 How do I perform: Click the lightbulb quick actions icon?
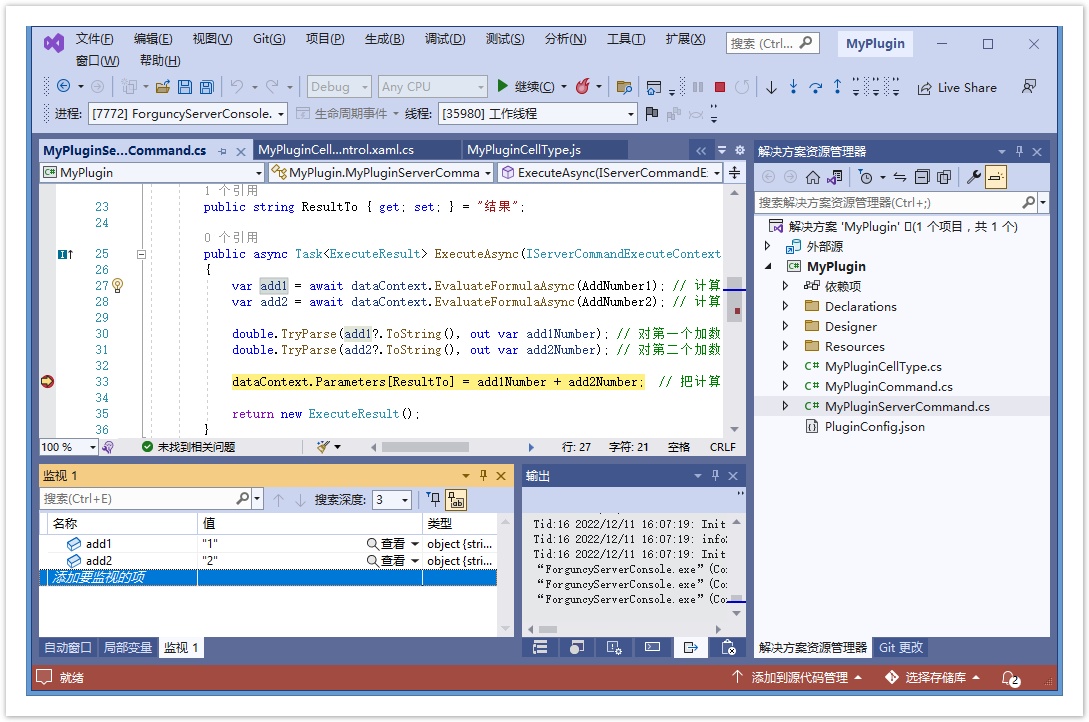pyautogui.click(x=117, y=286)
